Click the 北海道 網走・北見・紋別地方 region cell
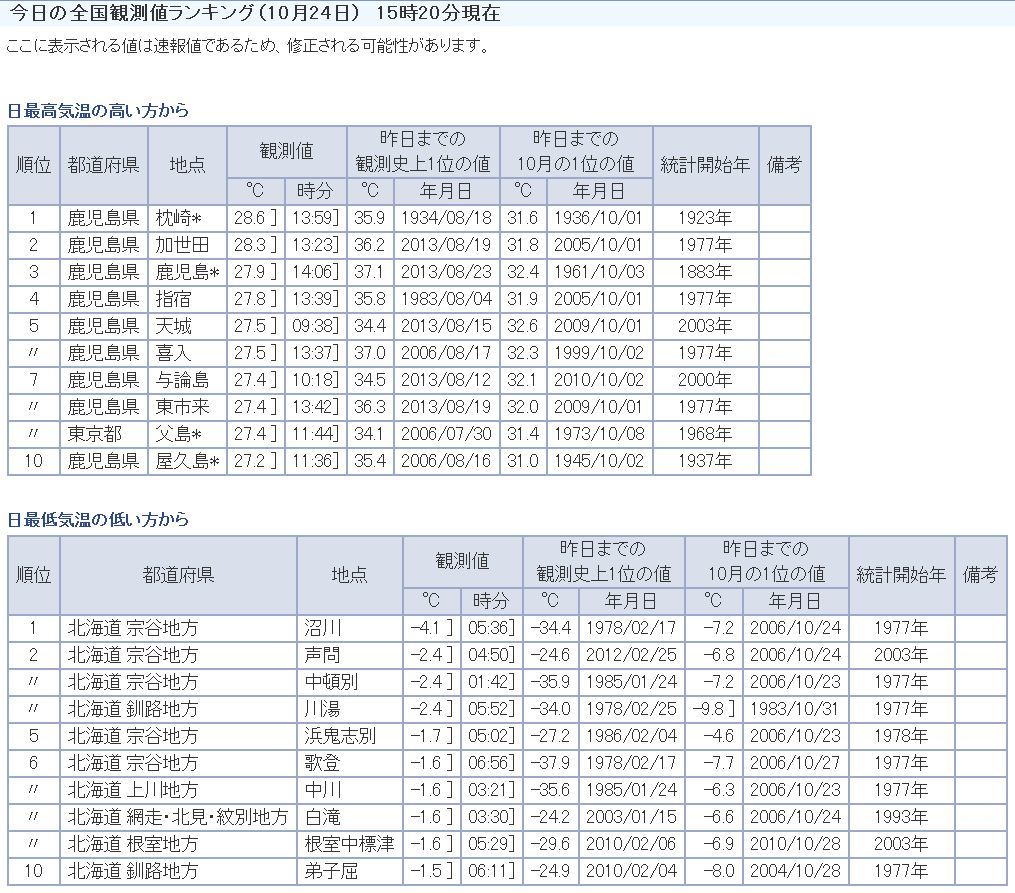Image resolution: width=1015 pixels, height=893 pixels. 177,817
